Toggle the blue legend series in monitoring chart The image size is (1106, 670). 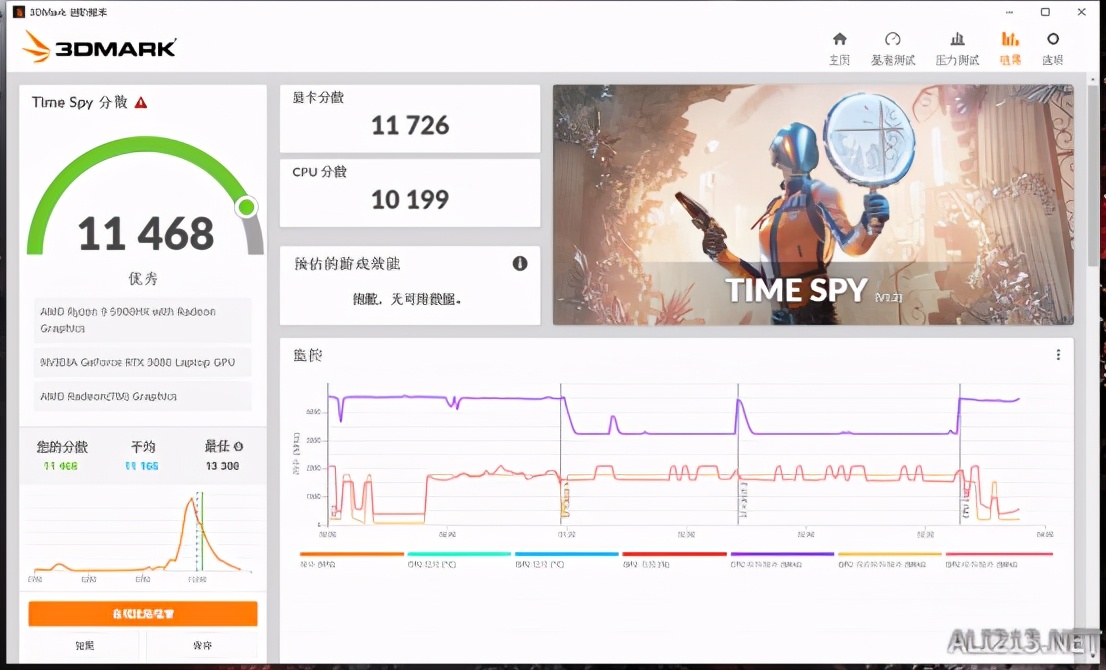[x=566, y=559]
